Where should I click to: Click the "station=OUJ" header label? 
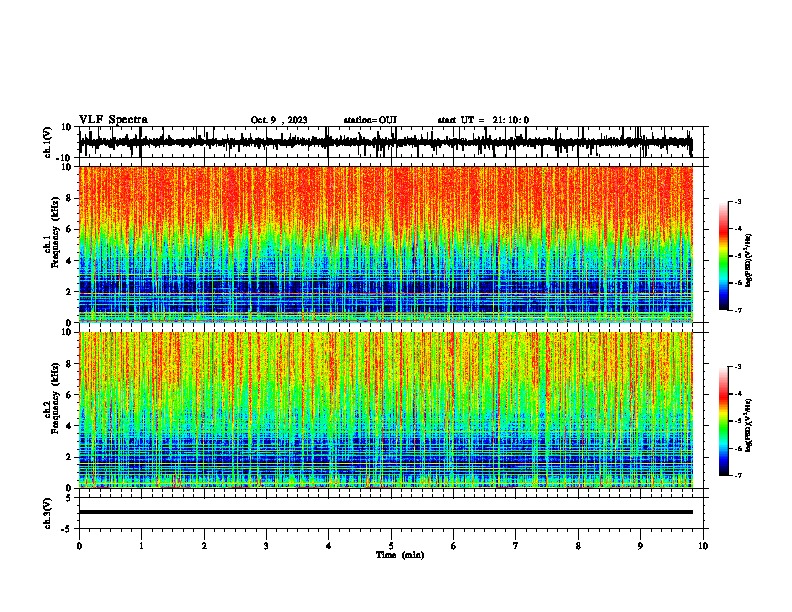(x=370, y=120)
